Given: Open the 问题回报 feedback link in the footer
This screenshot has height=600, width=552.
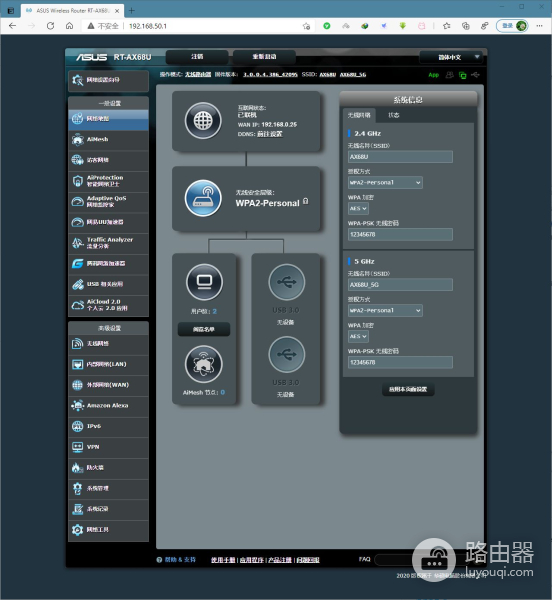Looking at the screenshot, I should 308,560.
